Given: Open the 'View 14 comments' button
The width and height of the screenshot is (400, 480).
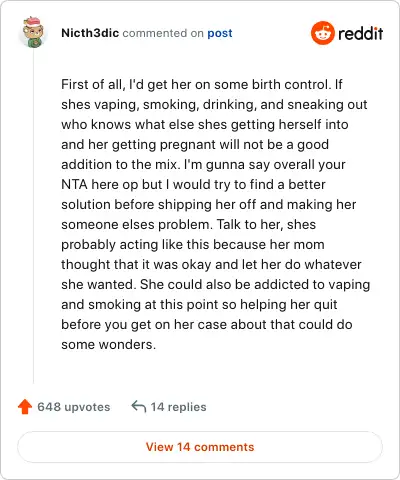Looking at the screenshot, I should coord(200,447).
